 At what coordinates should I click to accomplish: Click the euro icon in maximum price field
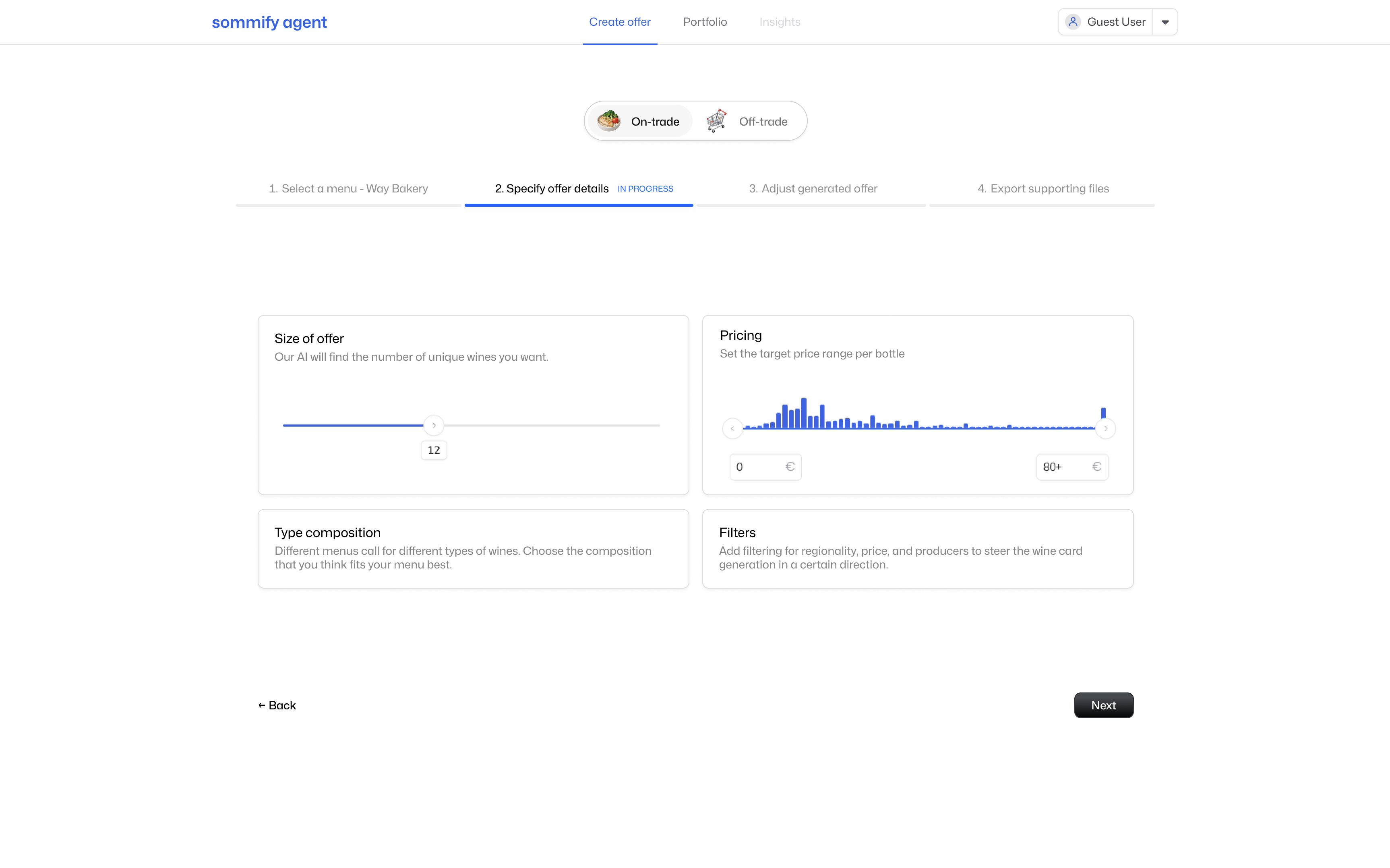coord(1096,467)
